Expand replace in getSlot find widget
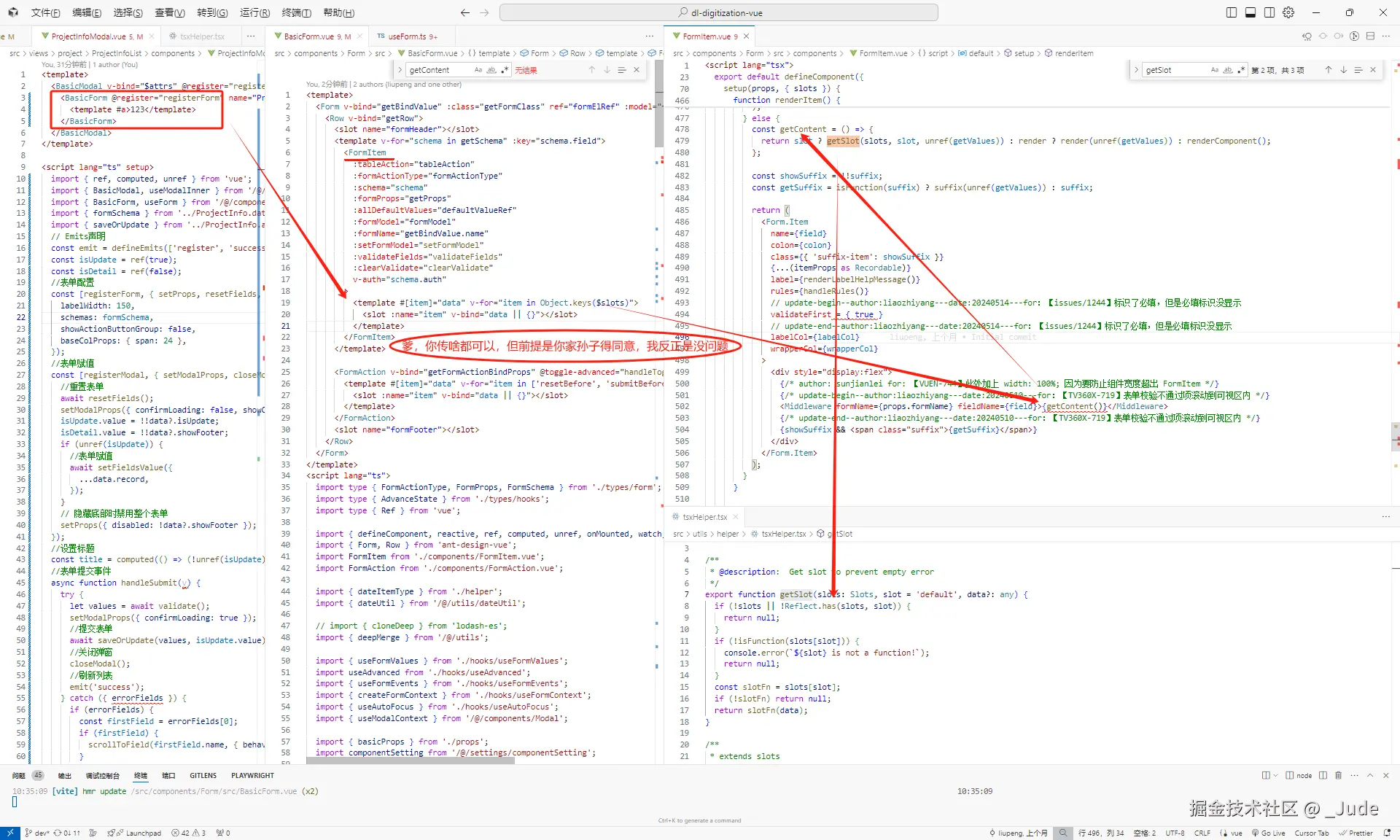 1136,70
